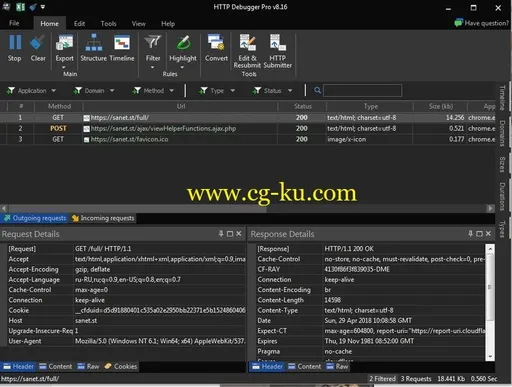The width and height of the screenshot is (512, 387).
Task: Switch to the Tools ribbon tab
Action: pos(108,24)
